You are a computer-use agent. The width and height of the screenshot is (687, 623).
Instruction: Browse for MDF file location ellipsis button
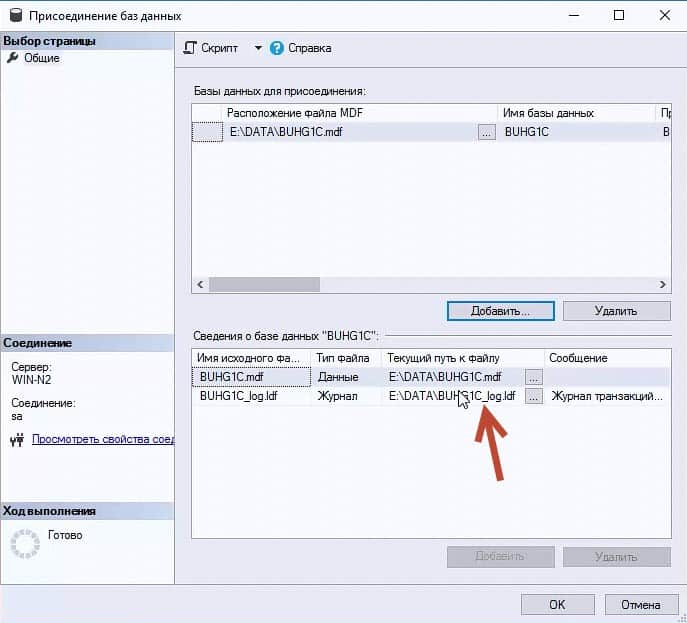click(486, 132)
